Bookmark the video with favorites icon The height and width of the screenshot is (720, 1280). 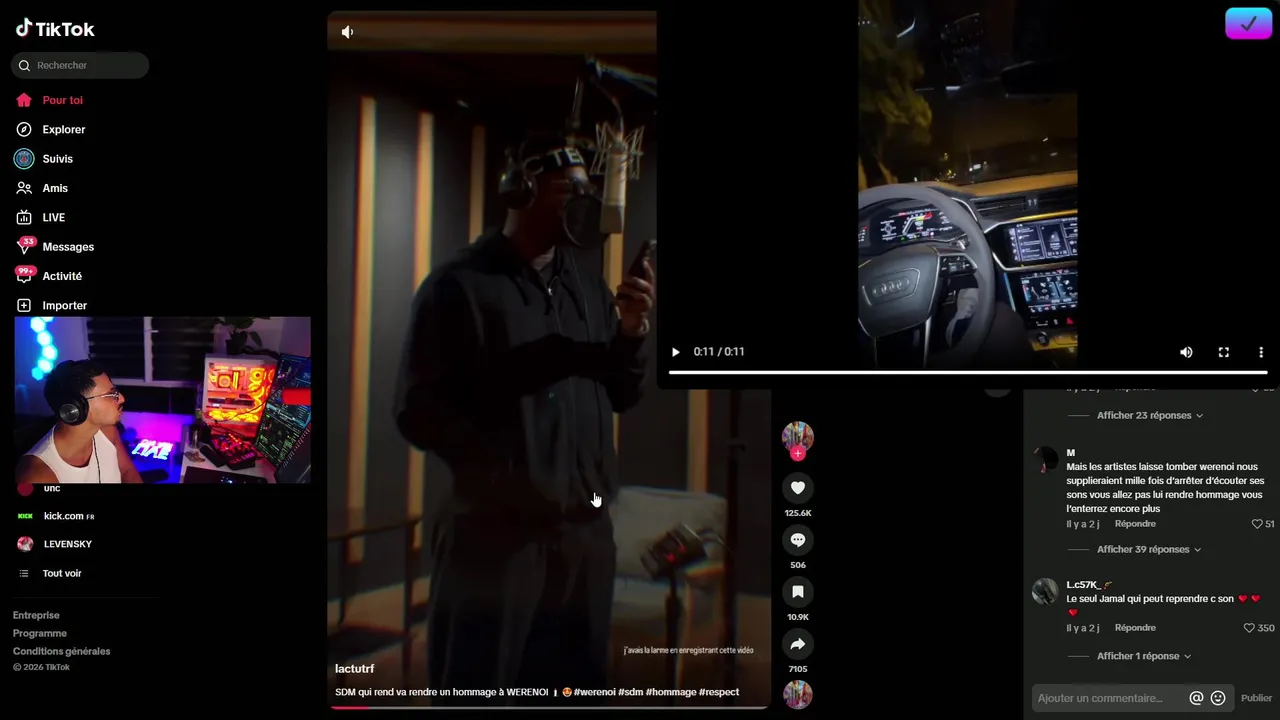[797, 592]
